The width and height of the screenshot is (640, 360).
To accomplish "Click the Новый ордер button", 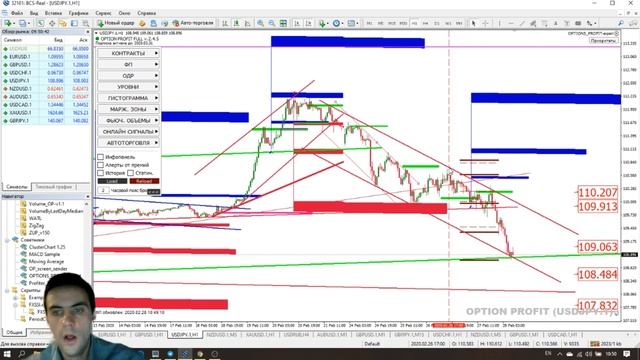I will pyautogui.click(x=116, y=23).
